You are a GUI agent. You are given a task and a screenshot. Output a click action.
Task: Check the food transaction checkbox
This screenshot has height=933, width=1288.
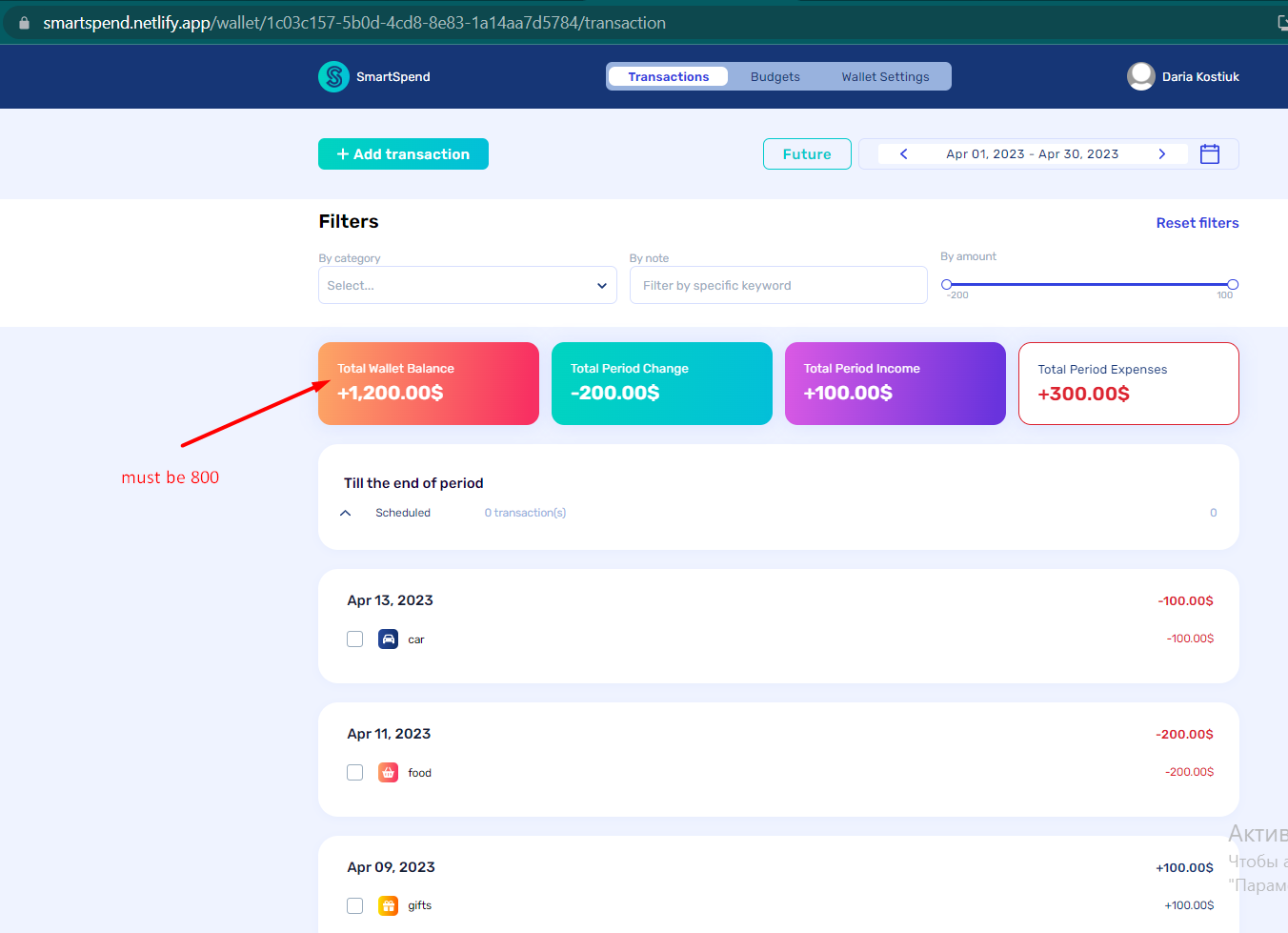354,772
